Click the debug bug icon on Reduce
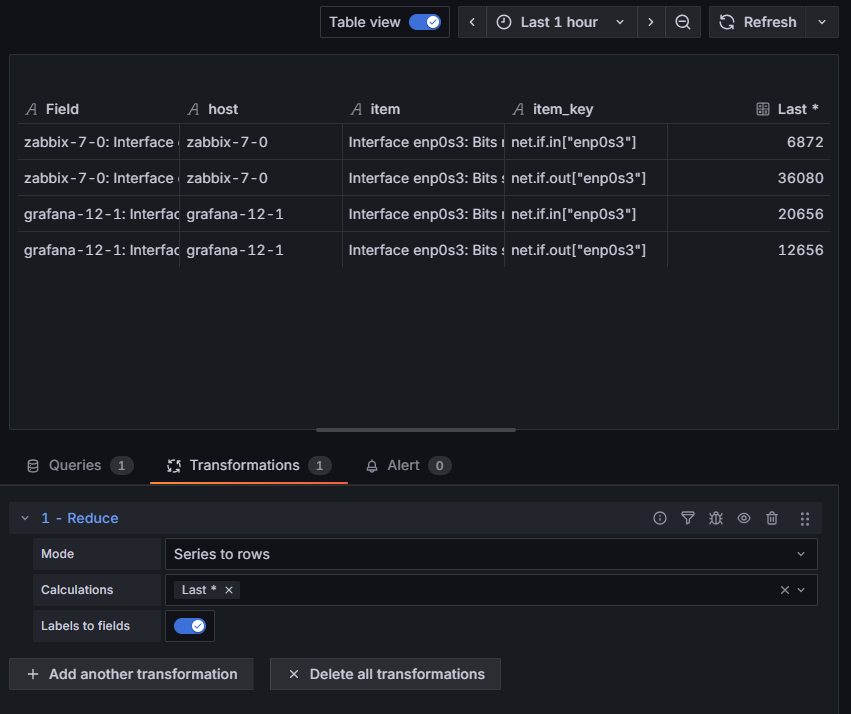Screen dimensions: 851x714 716,518
